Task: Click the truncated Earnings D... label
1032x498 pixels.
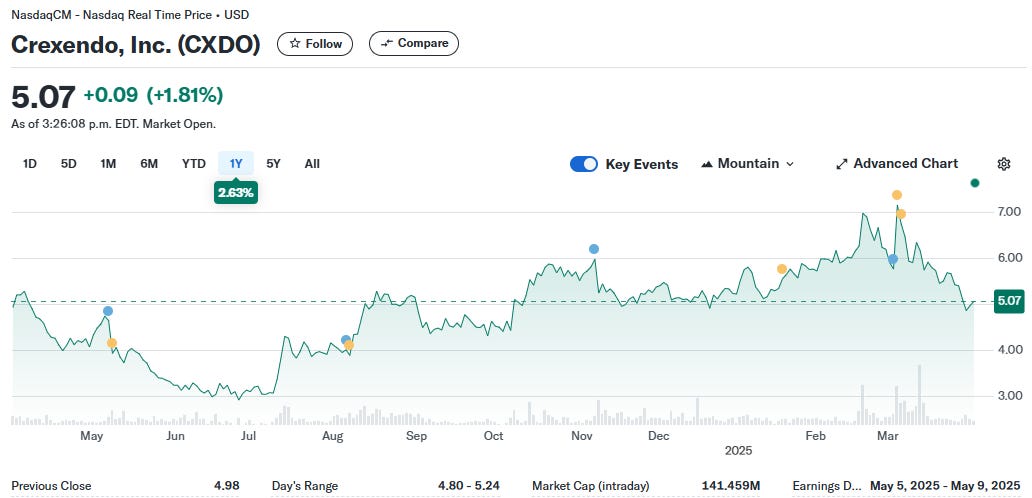Action: (x=827, y=486)
